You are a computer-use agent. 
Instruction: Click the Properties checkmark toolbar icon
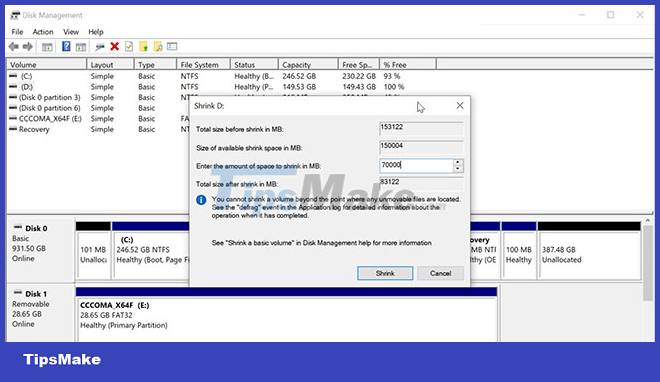(129, 46)
